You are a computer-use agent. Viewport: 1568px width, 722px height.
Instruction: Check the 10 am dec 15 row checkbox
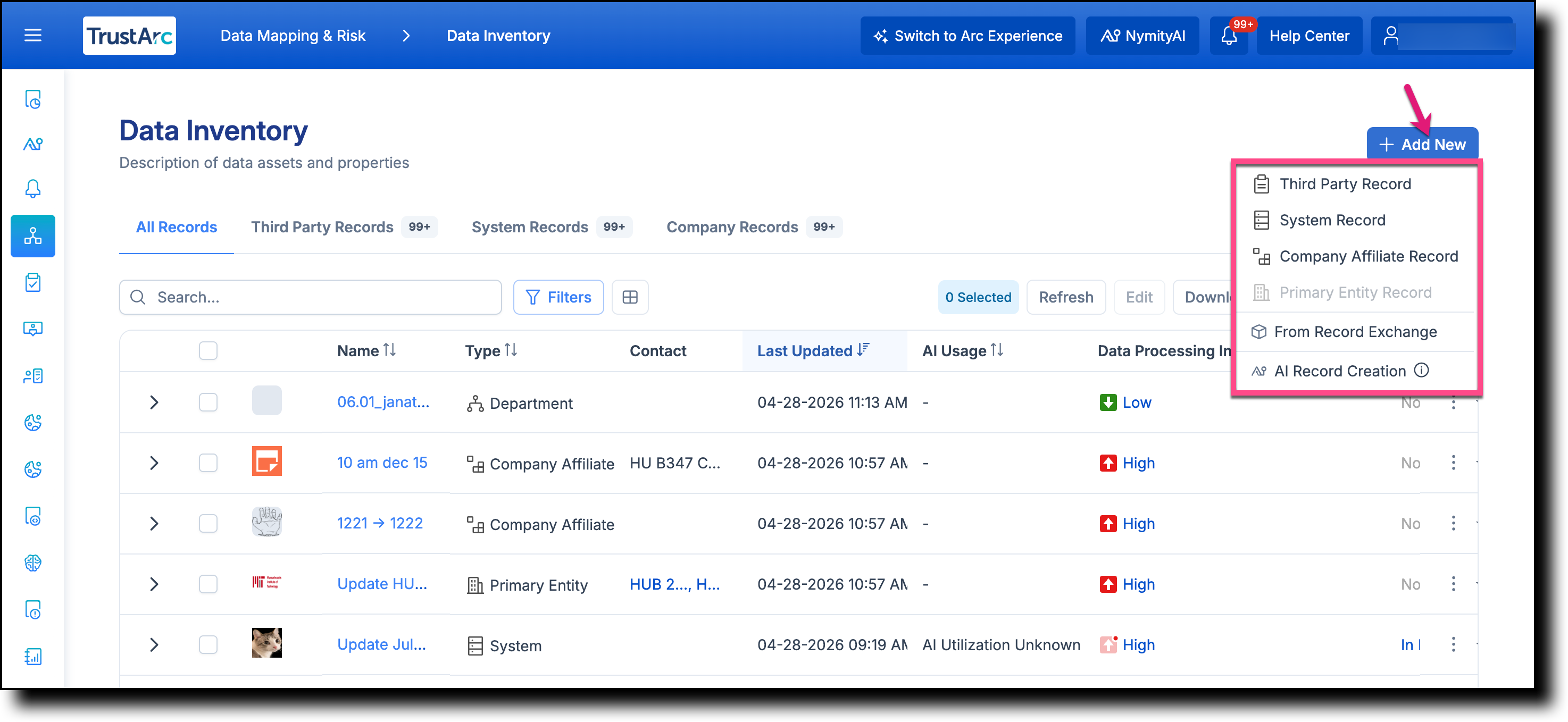click(208, 463)
